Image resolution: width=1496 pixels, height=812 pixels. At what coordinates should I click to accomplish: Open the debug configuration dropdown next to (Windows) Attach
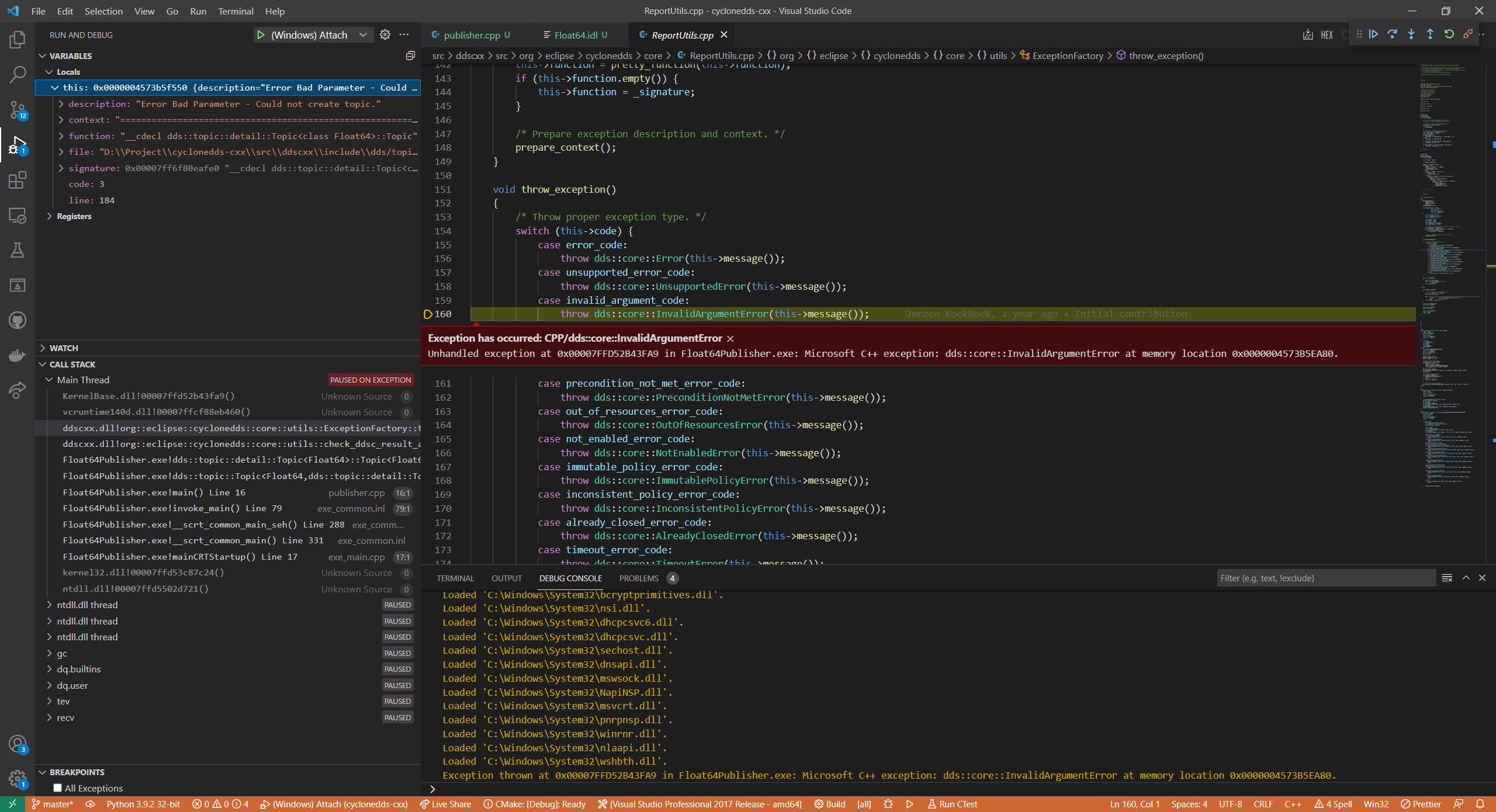pyautogui.click(x=363, y=34)
